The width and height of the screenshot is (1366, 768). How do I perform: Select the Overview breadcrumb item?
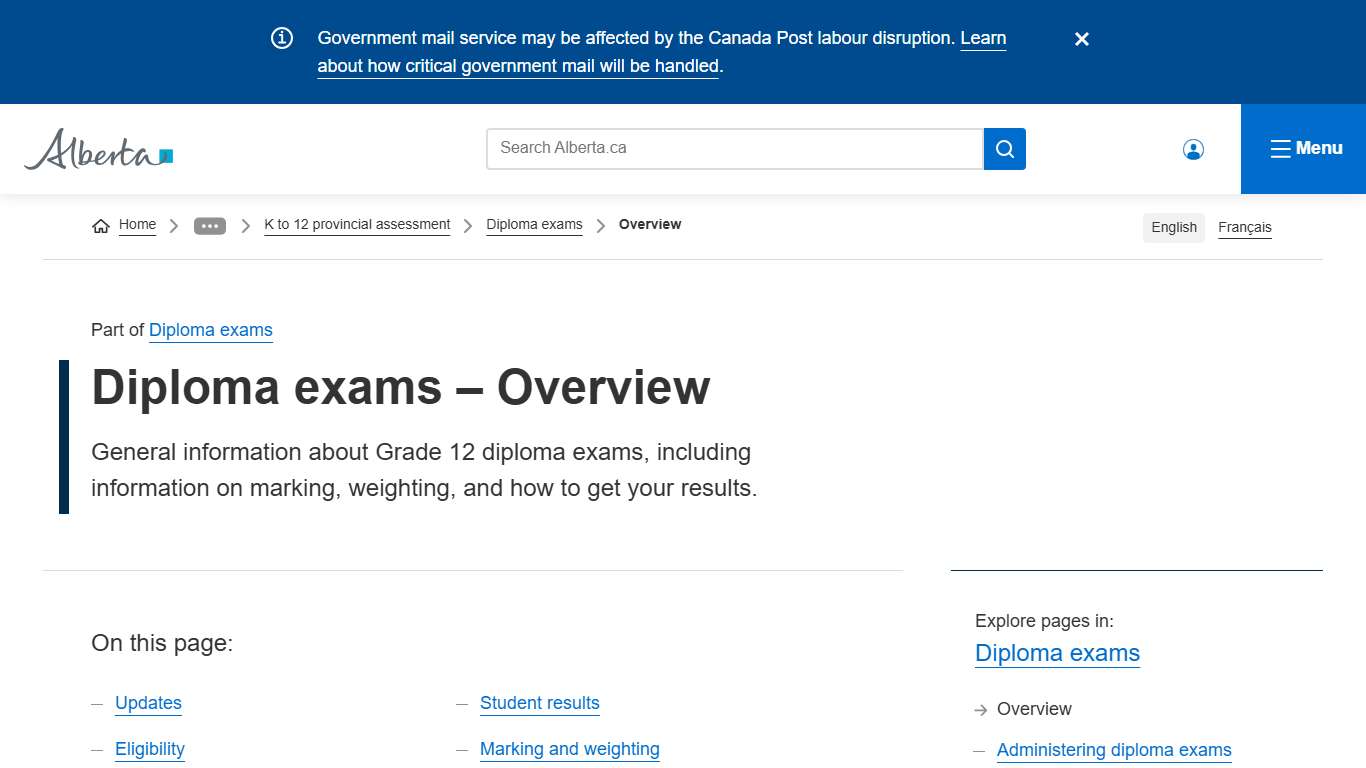(x=650, y=224)
